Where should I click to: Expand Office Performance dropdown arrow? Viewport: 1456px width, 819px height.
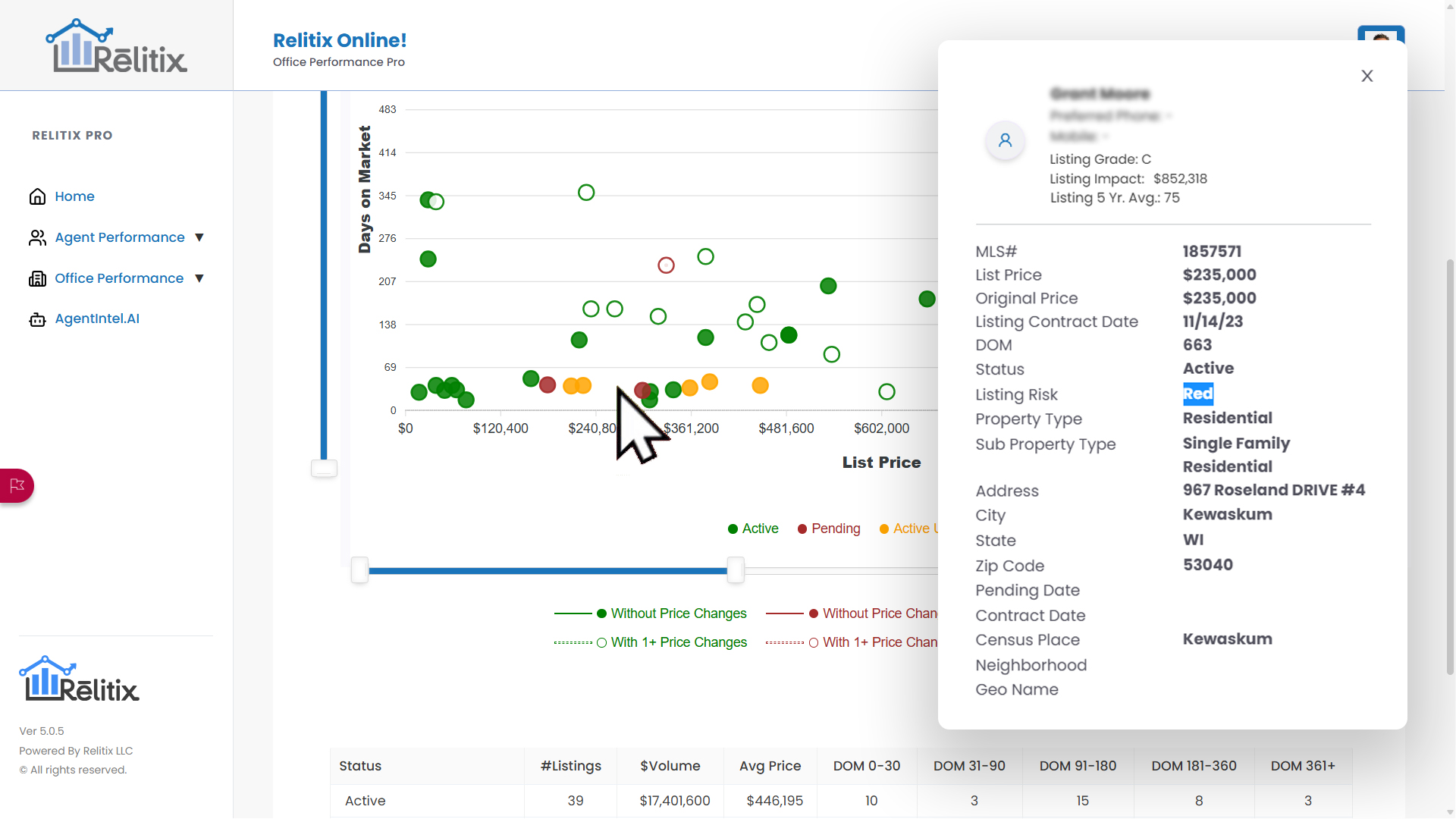pyautogui.click(x=199, y=278)
